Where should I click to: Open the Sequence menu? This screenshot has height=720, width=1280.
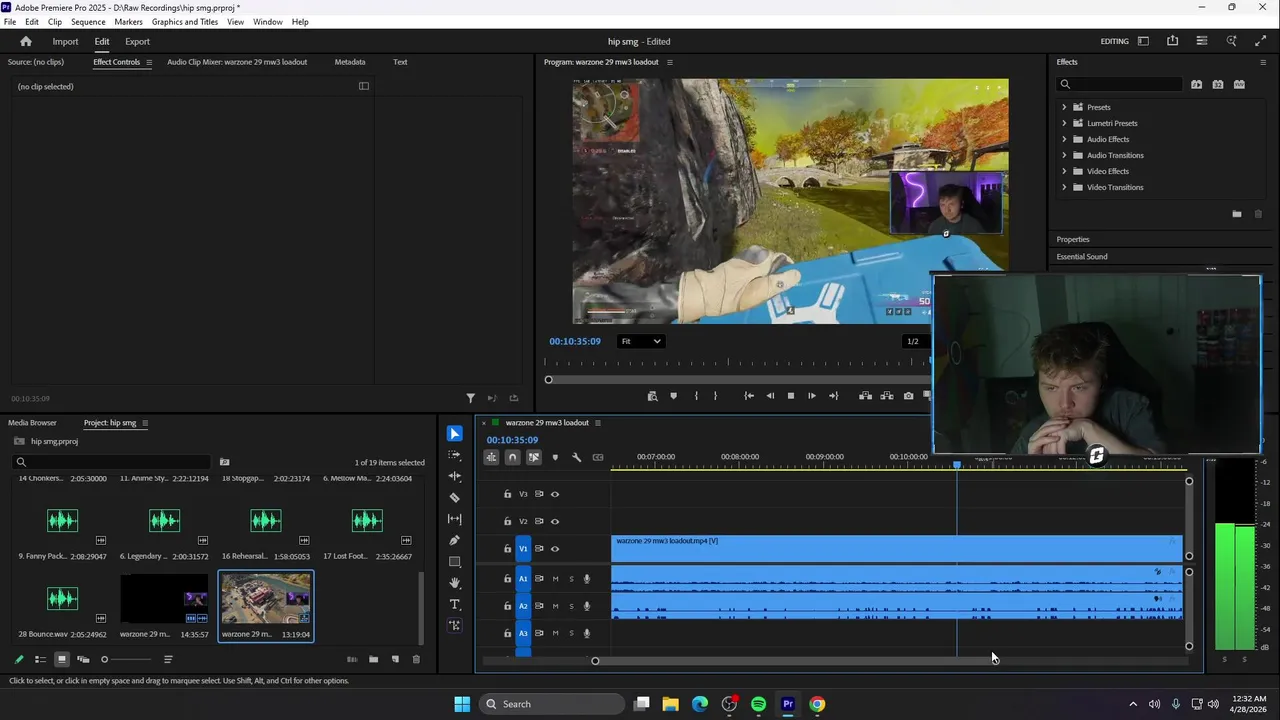pyautogui.click(x=88, y=21)
